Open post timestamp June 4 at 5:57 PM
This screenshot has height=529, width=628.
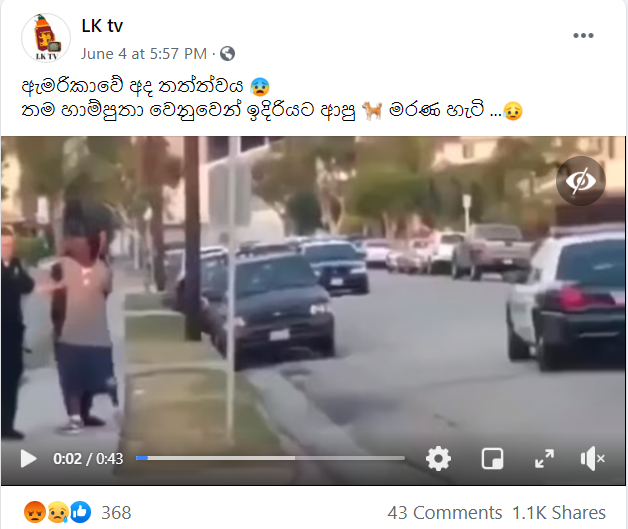click(144, 54)
